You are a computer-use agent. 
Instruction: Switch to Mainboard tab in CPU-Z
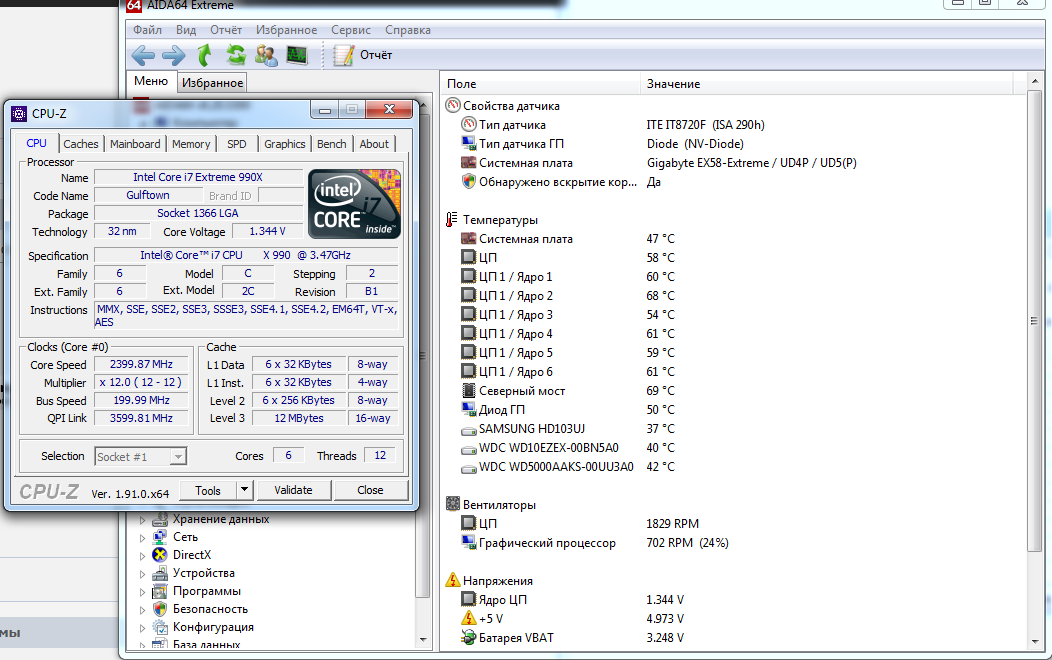click(x=135, y=144)
